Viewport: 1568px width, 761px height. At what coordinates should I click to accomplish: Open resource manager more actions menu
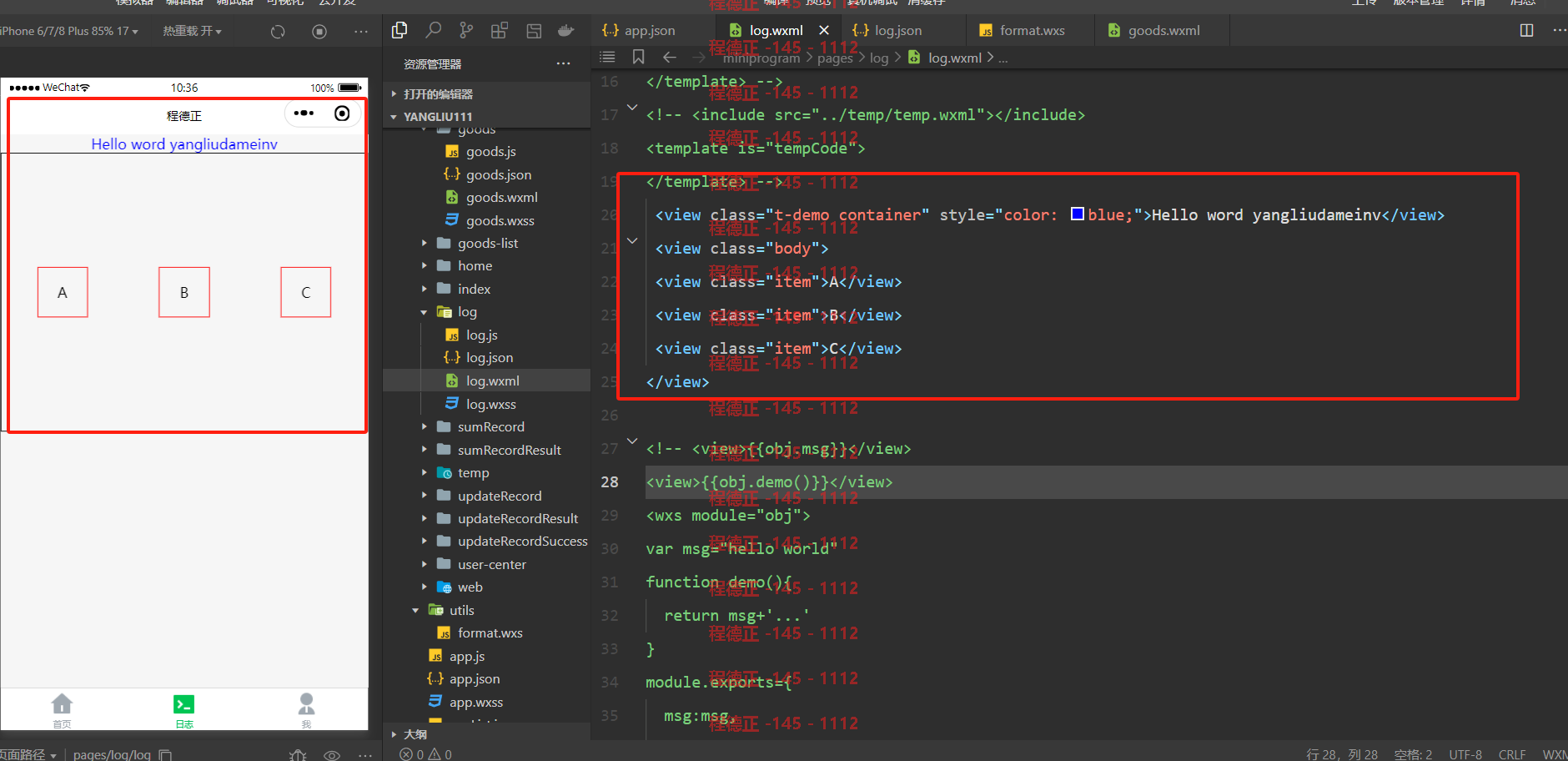click(x=564, y=63)
